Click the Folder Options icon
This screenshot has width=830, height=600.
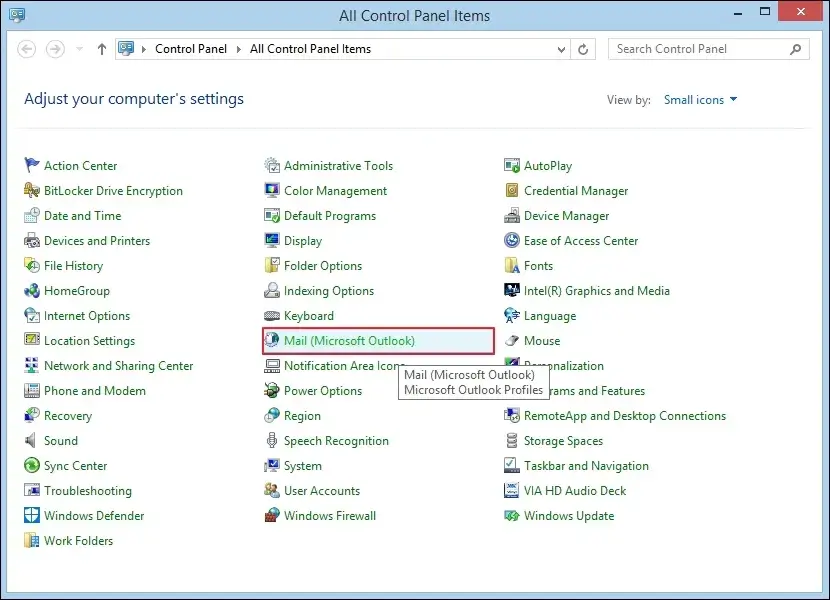click(x=272, y=265)
